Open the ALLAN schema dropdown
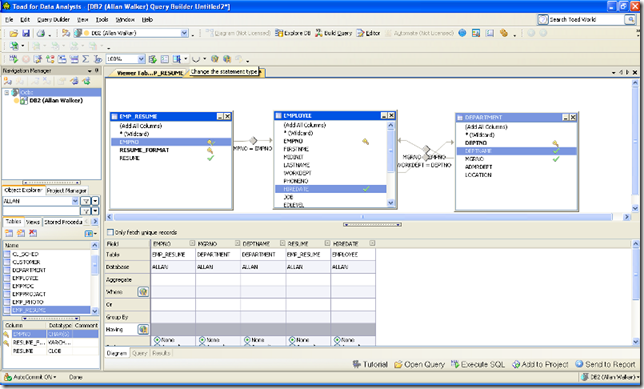This screenshot has width=644, height=389. click(x=75, y=201)
